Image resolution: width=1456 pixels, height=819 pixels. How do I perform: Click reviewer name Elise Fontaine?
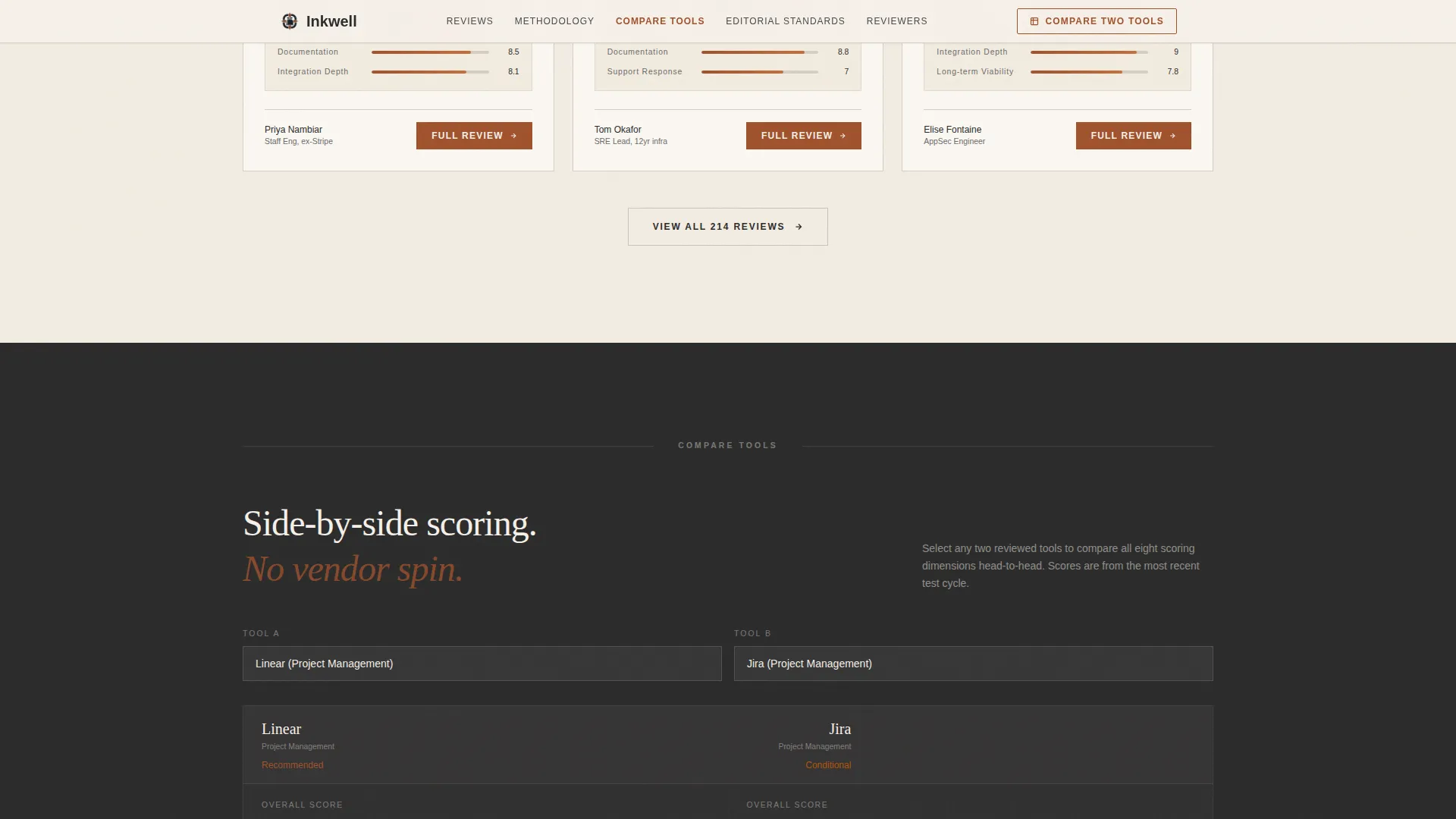coord(952,130)
